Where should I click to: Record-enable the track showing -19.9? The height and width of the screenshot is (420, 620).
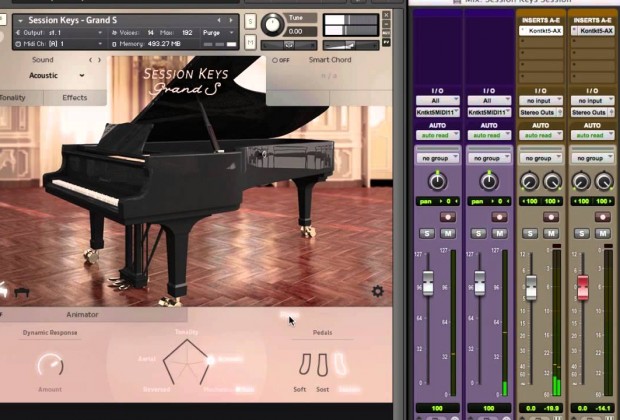(x=551, y=217)
